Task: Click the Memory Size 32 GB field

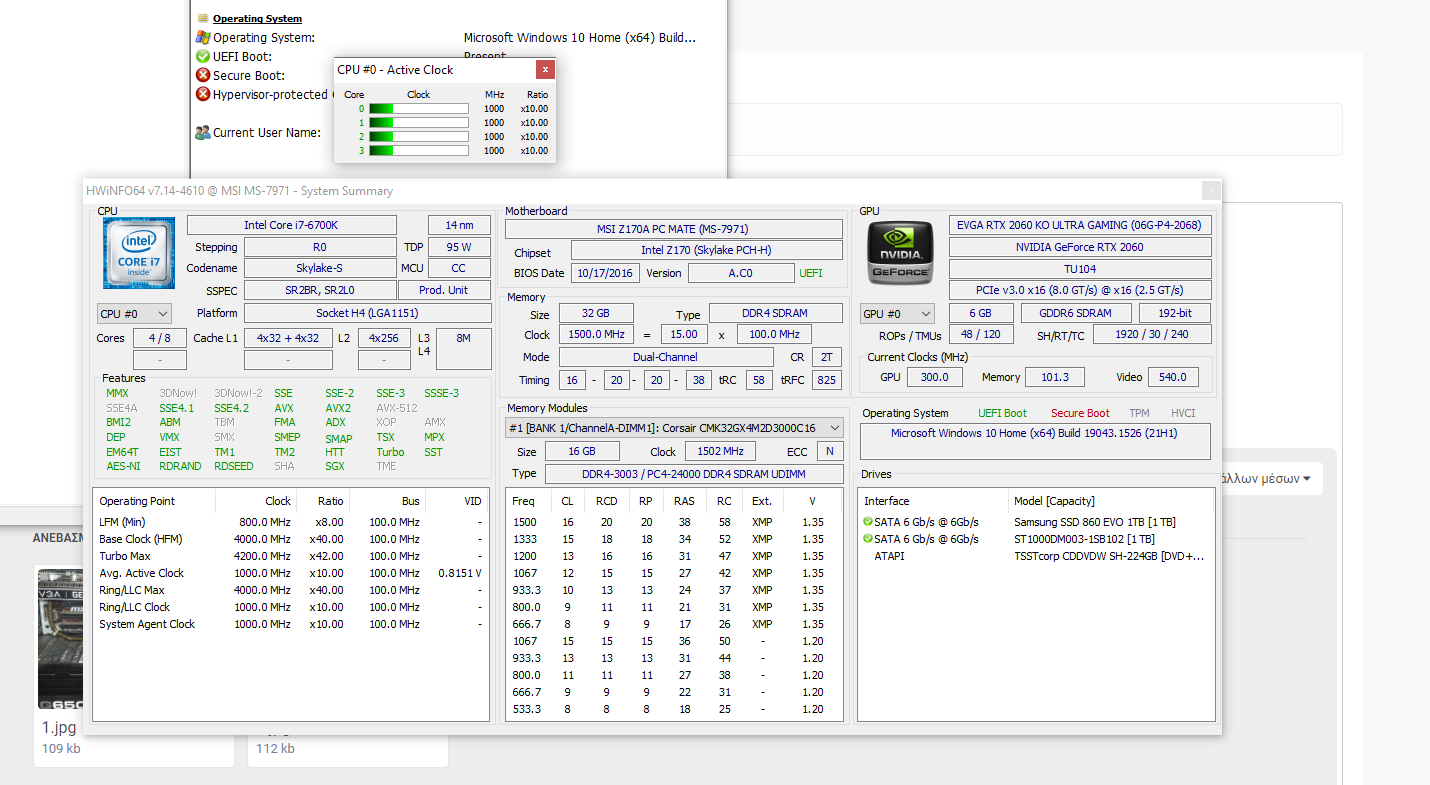Action: [x=595, y=313]
